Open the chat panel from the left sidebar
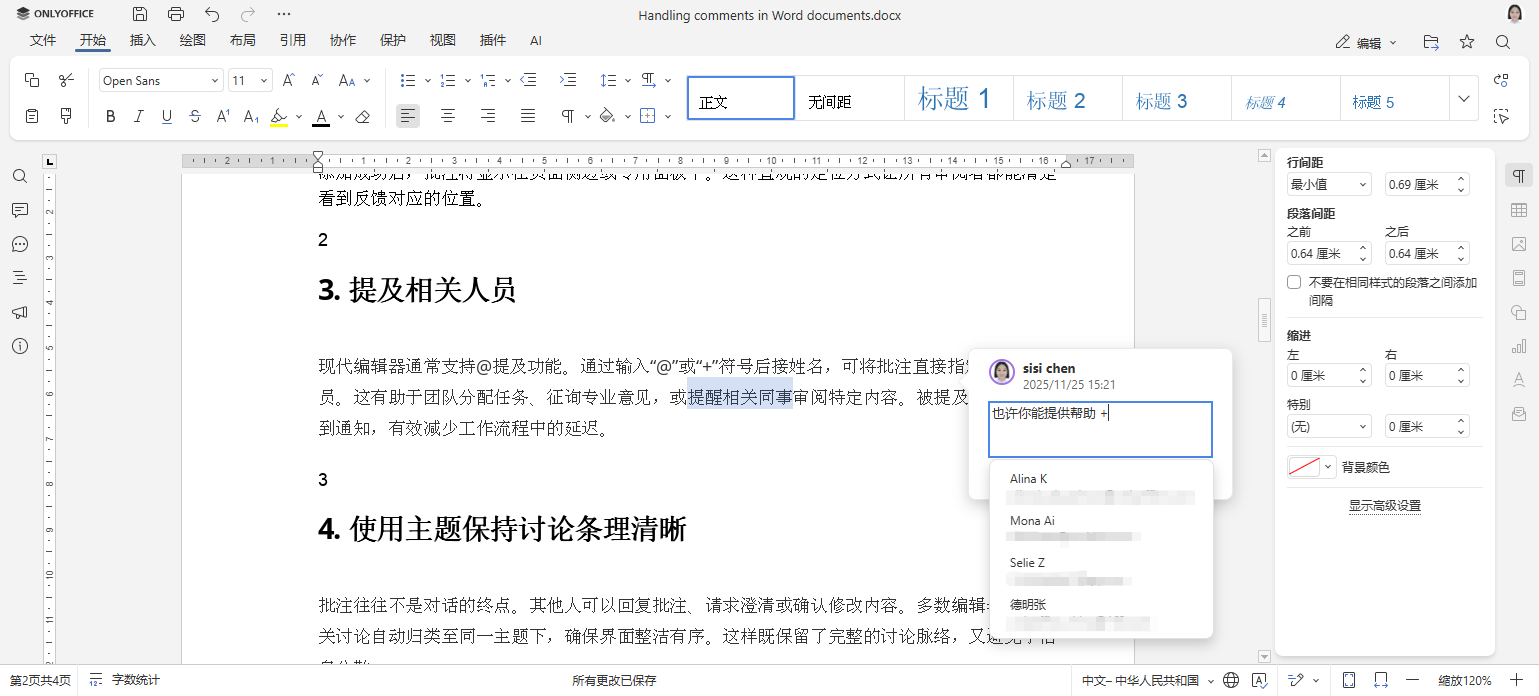 (20, 244)
